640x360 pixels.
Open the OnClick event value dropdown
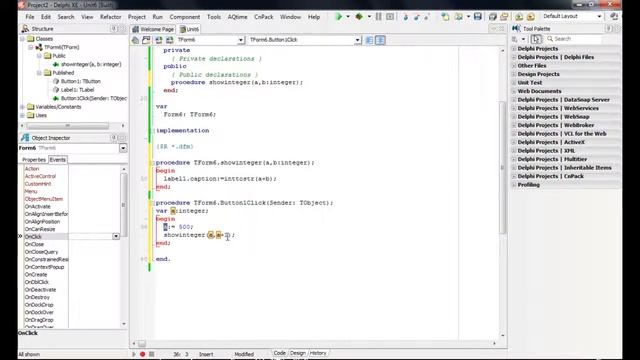[116, 237]
